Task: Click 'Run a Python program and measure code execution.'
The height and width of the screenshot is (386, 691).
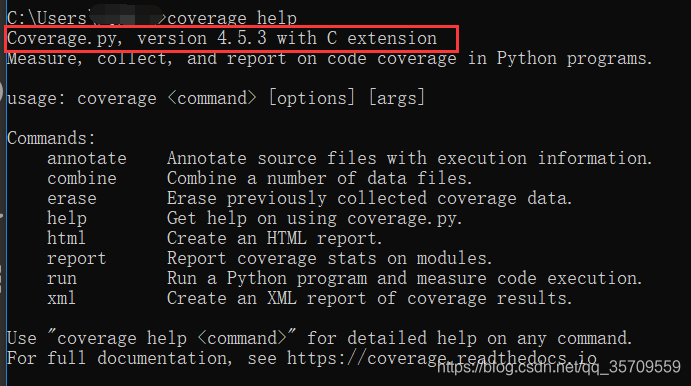Action: 405,278
